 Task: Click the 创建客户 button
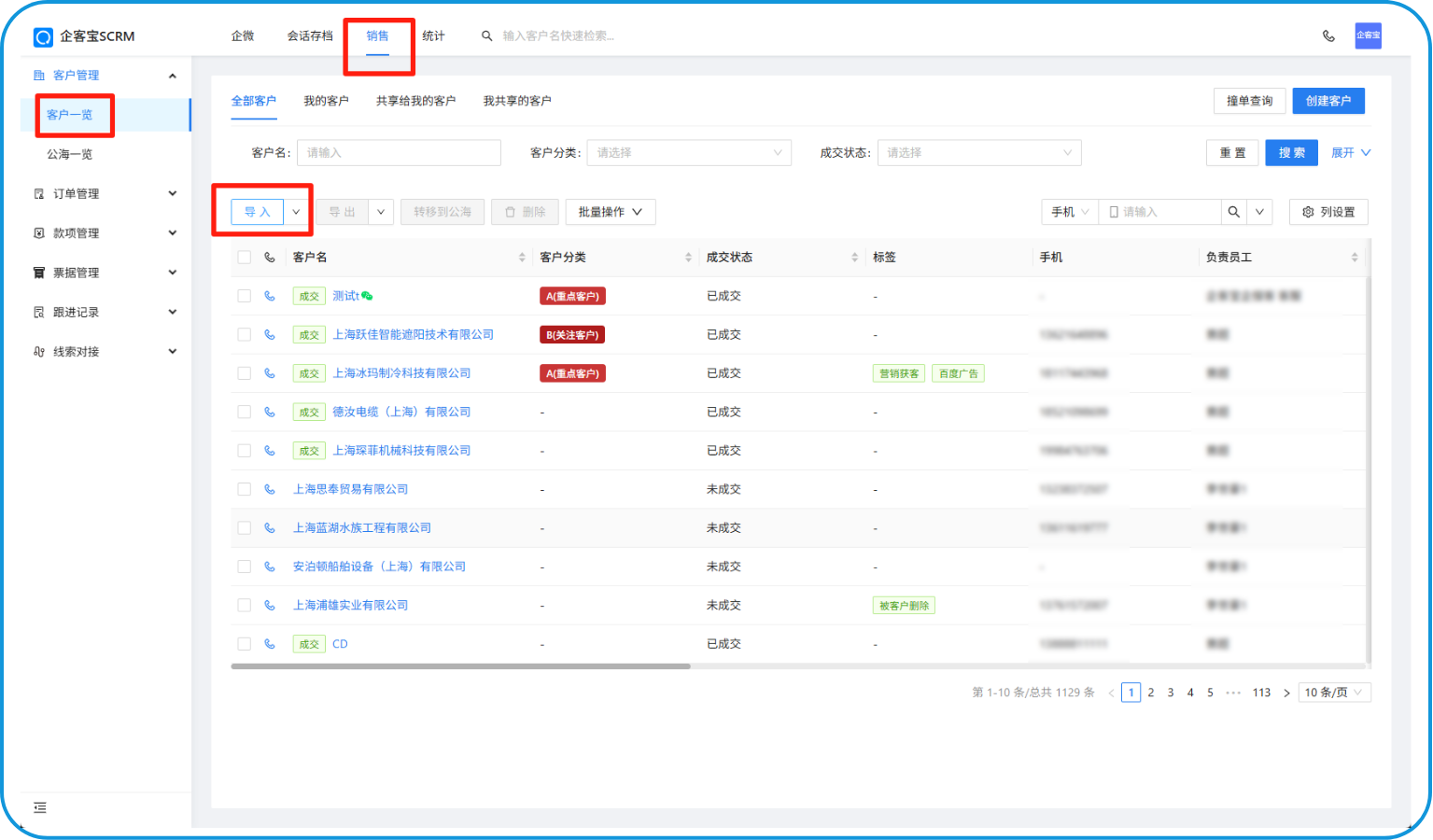(1328, 101)
